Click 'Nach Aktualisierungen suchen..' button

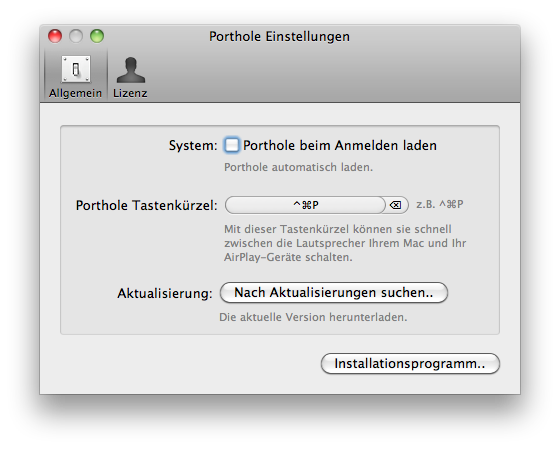click(334, 293)
